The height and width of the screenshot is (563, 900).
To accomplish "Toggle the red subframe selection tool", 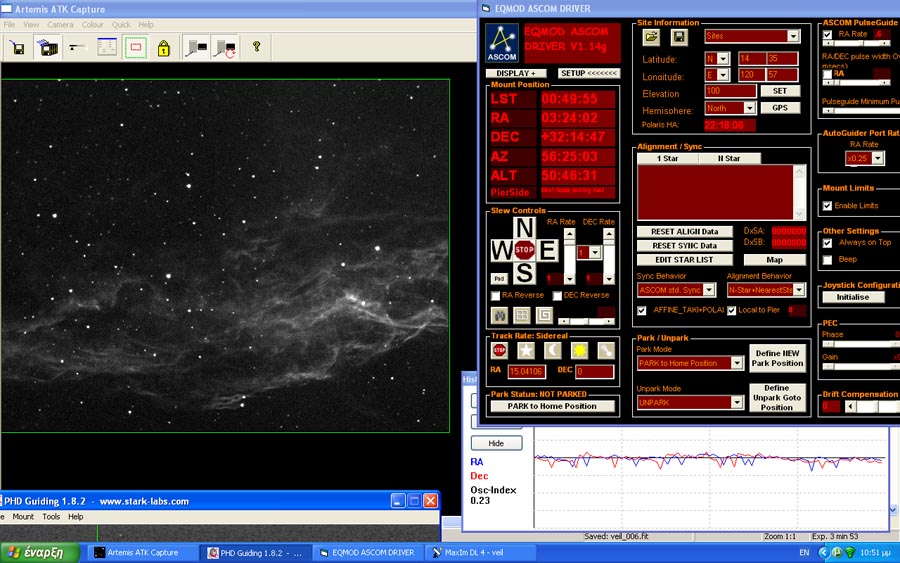I will pyautogui.click(x=136, y=48).
